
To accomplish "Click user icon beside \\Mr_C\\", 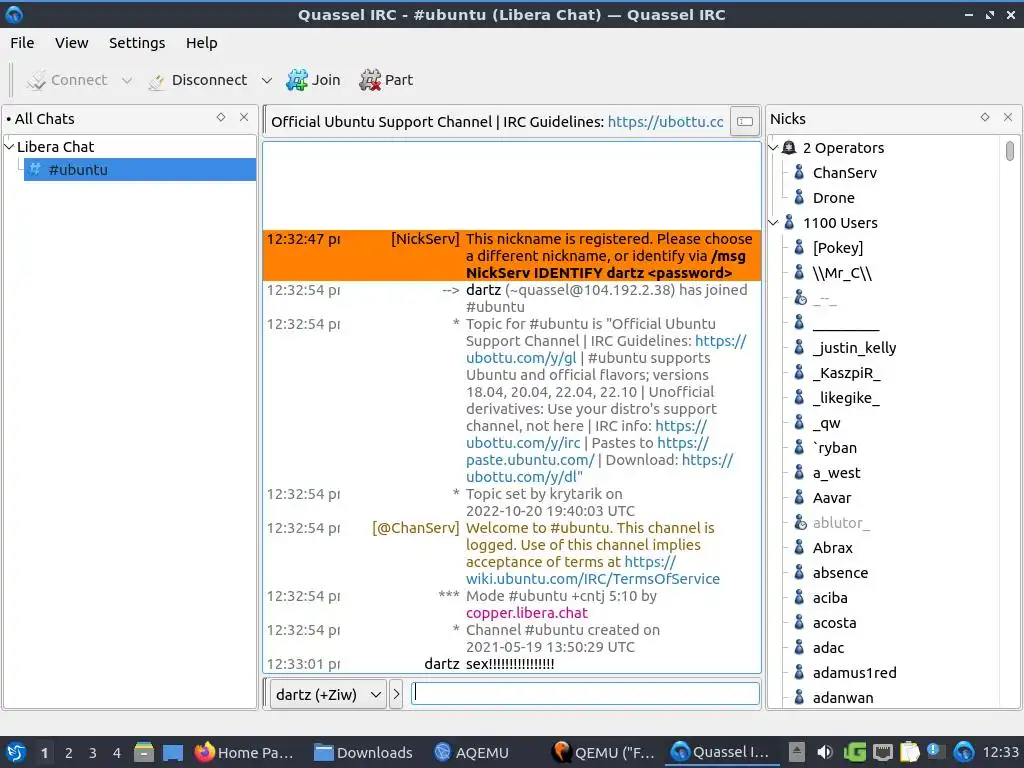I will tap(799, 273).
